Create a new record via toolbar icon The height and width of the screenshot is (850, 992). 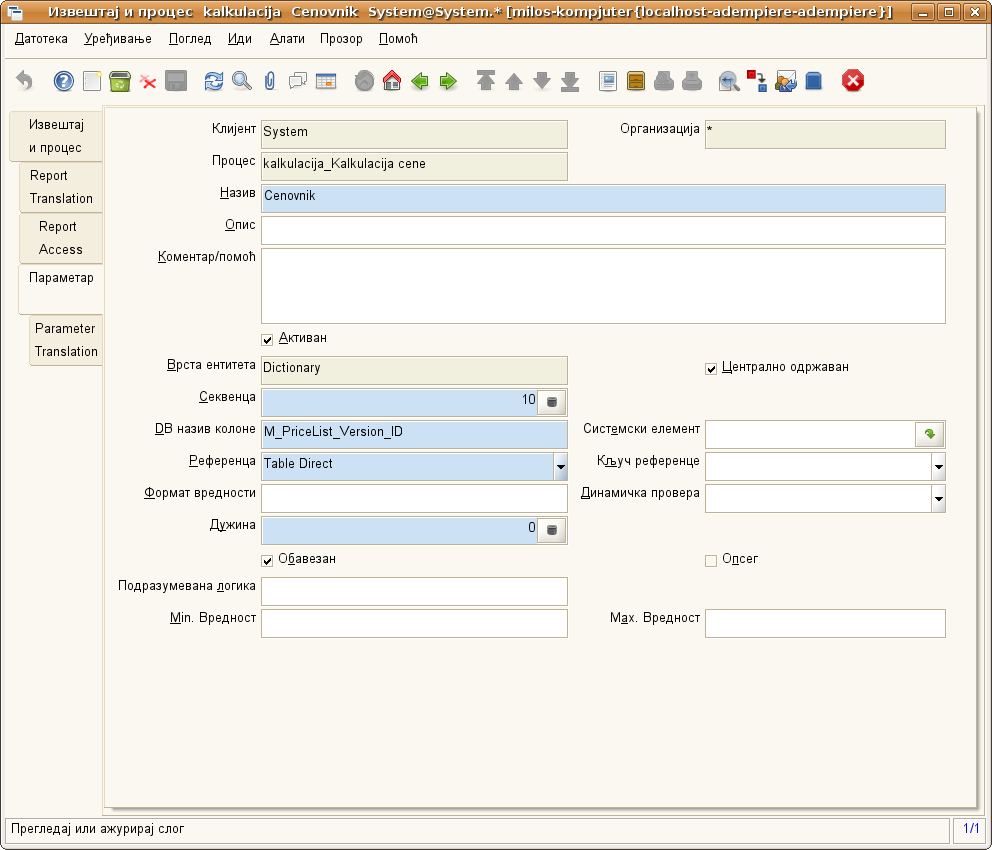[92, 81]
